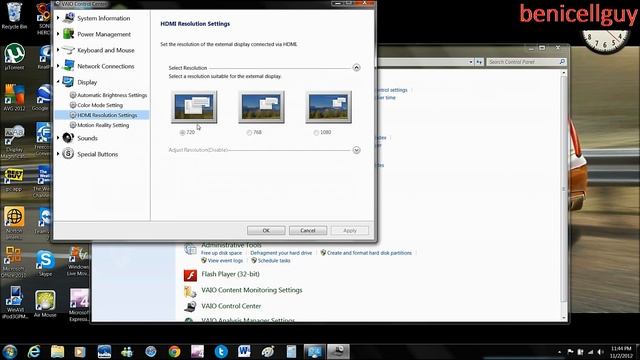
Task: Expand the Special Buttons tree arrow
Action: pyautogui.click(x=58, y=154)
